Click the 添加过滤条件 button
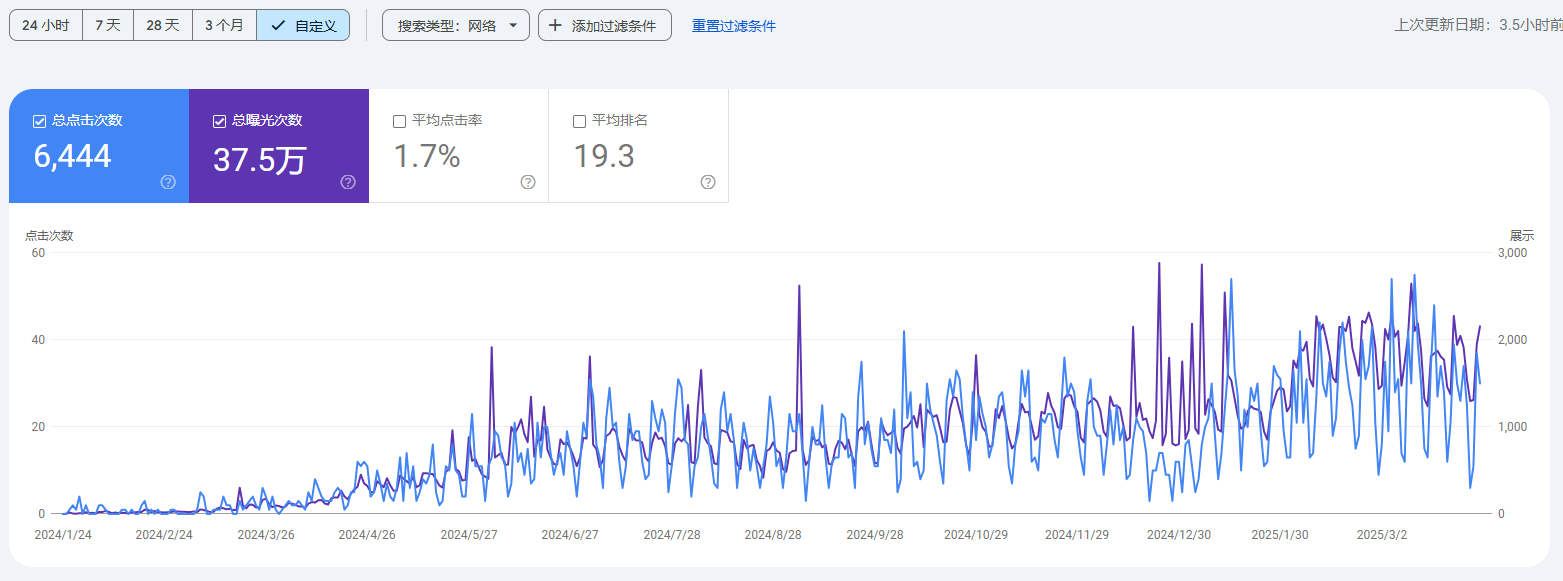The height and width of the screenshot is (581, 1563). [605, 25]
